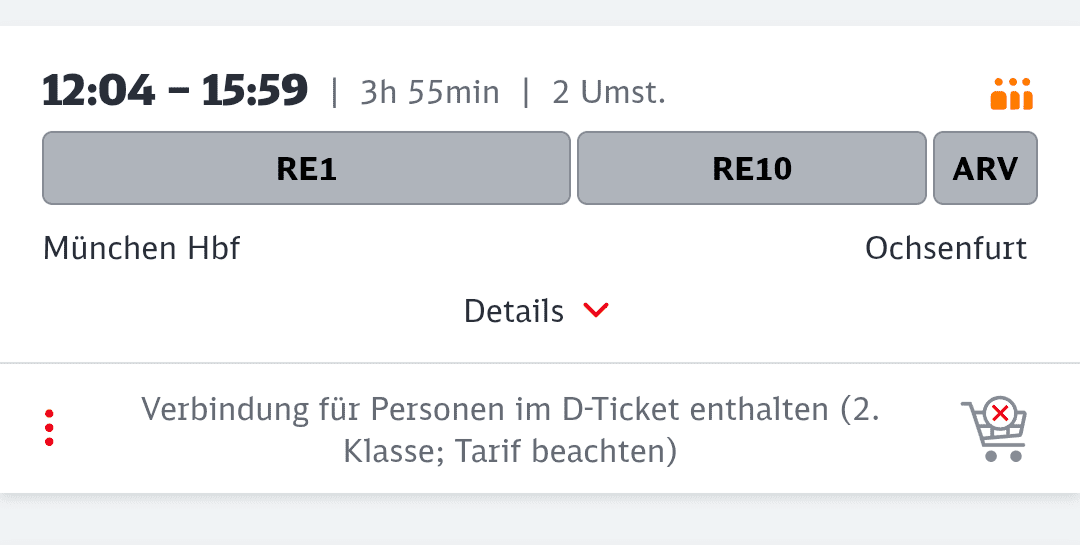
Task: Click the gray area below the connection card
Action: pyautogui.click(x=540, y=522)
